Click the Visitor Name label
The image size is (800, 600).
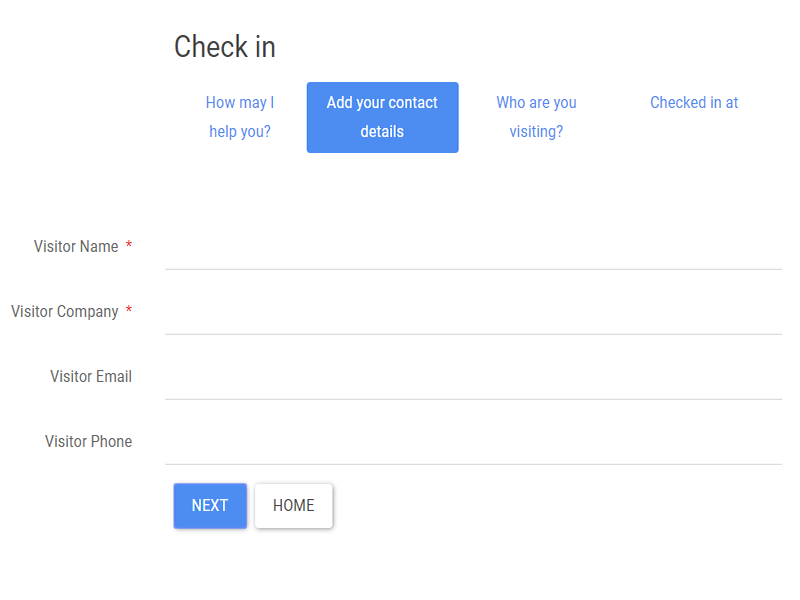(x=78, y=246)
